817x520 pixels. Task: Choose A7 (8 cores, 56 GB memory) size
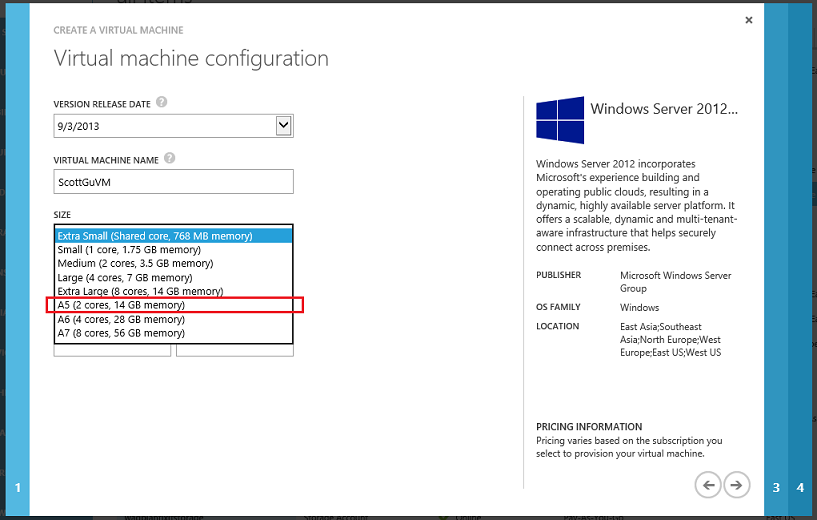(x=174, y=333)
